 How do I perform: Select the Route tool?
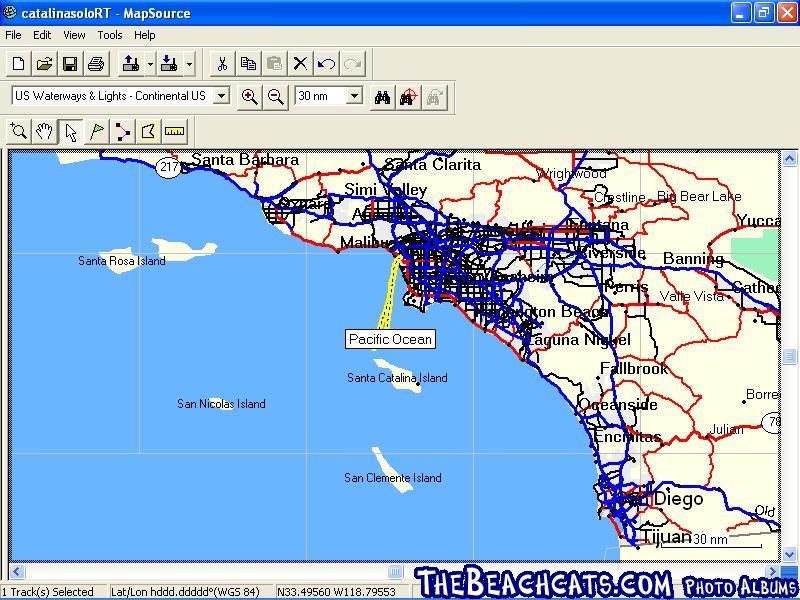coord(122,132)
